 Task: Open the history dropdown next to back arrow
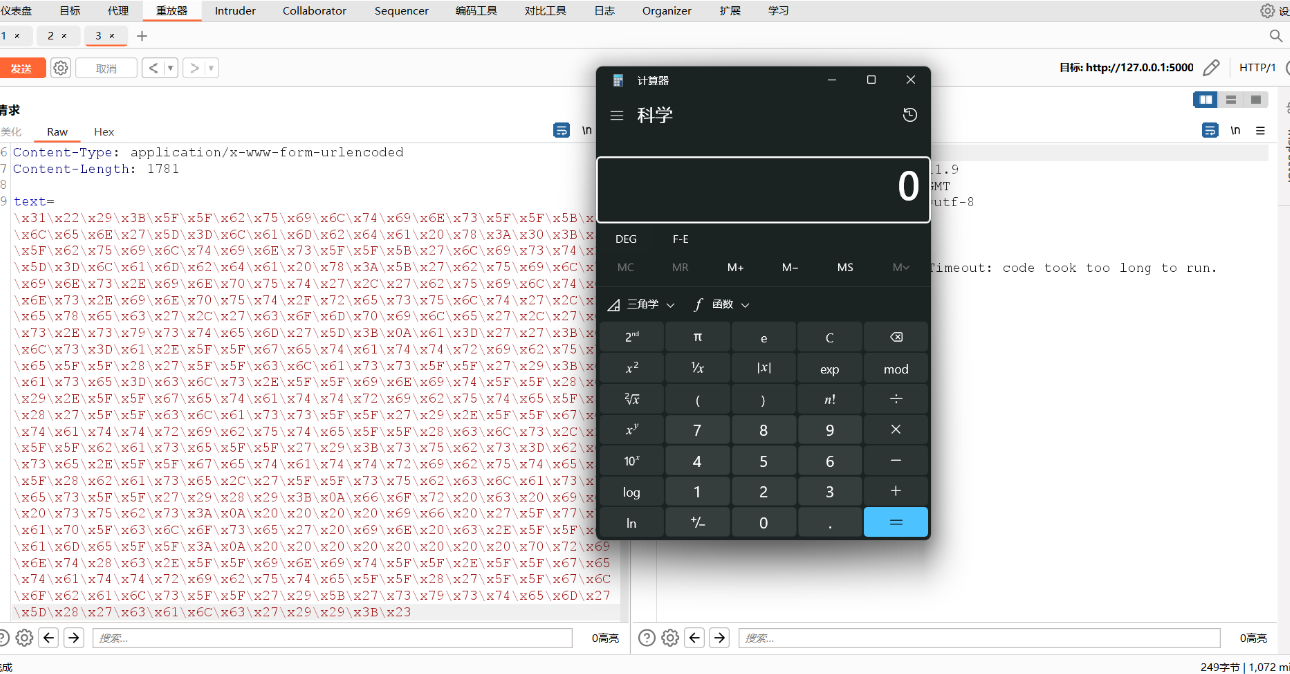[171, 68]
